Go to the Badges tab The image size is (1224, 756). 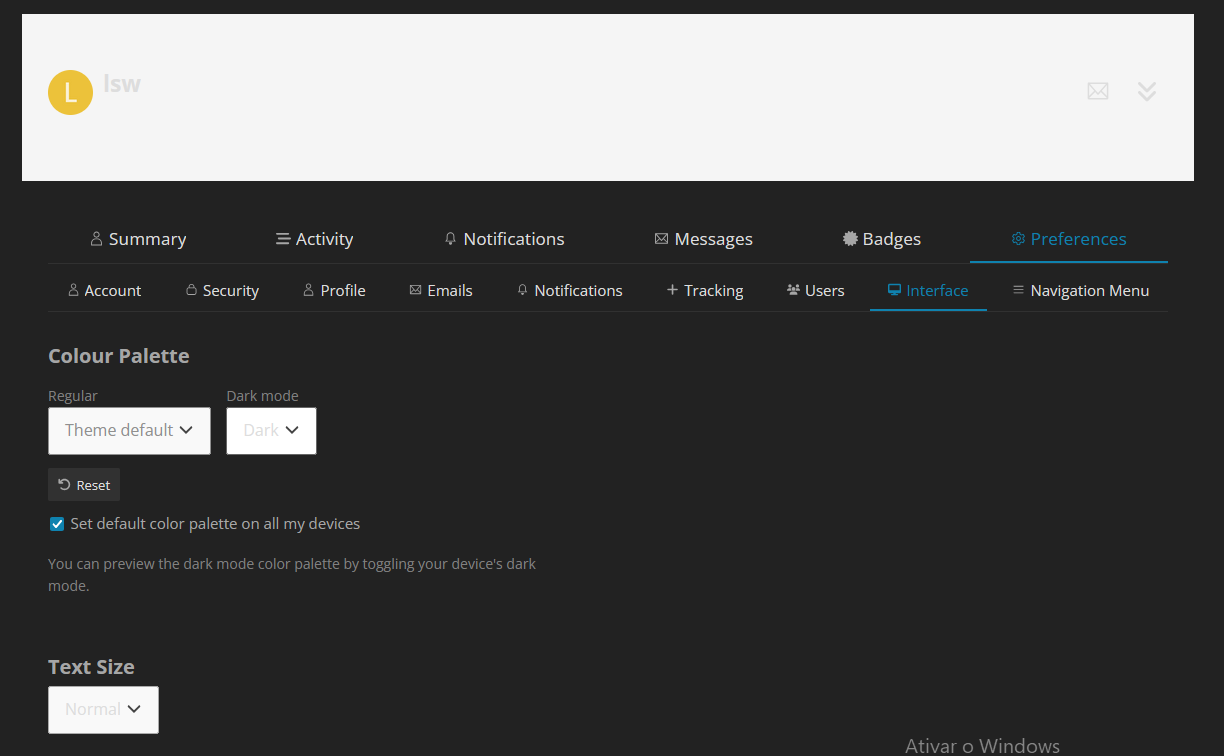click(881, 239)
